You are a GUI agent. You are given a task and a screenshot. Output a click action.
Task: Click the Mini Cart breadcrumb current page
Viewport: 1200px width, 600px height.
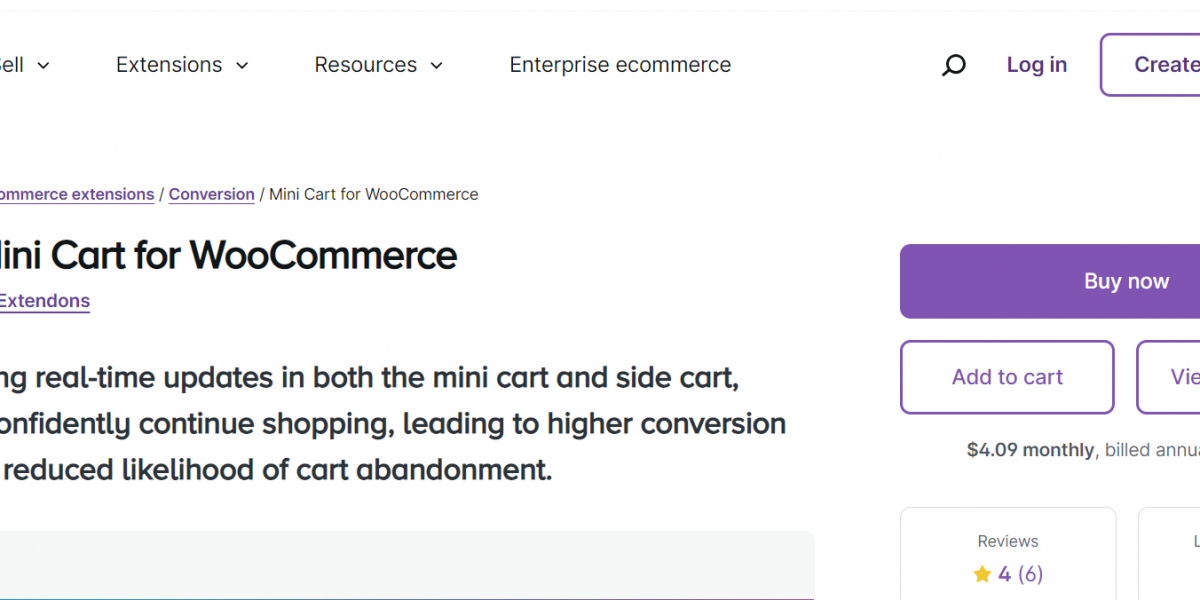click(373, 195)
